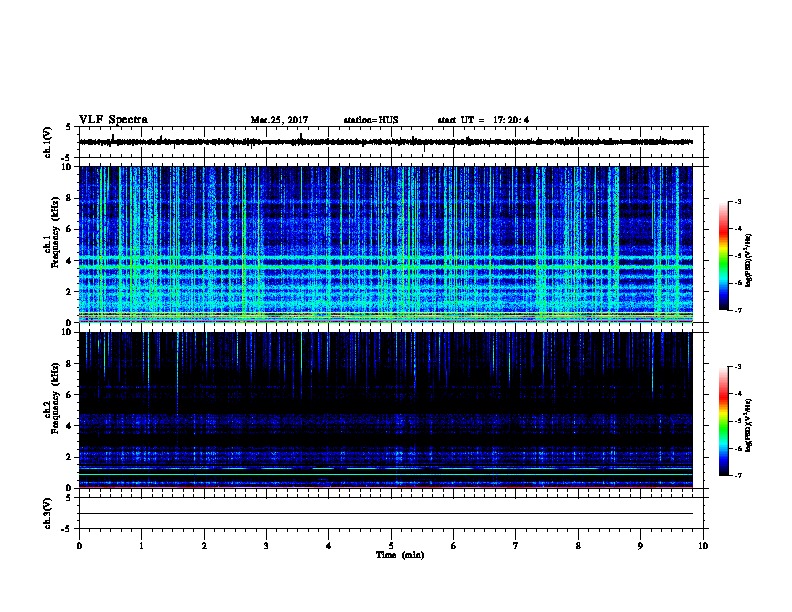Screen dimensions: 792x612
Task: Click the '10' tick on the time axis
Action: pyautogui.click(x=703, y=546)
